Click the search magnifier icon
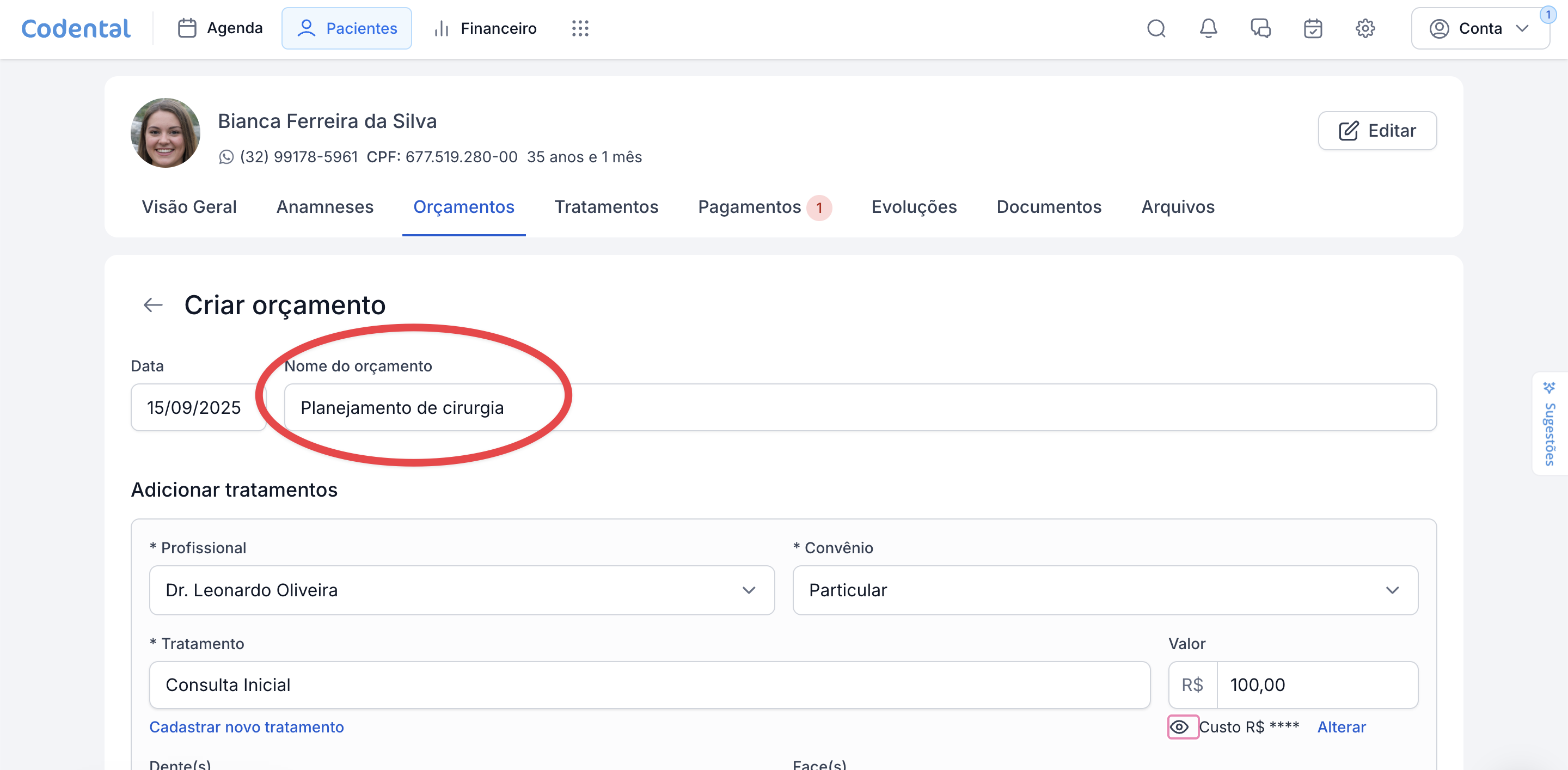The image size is (1568, 770). coord(1156,29)
